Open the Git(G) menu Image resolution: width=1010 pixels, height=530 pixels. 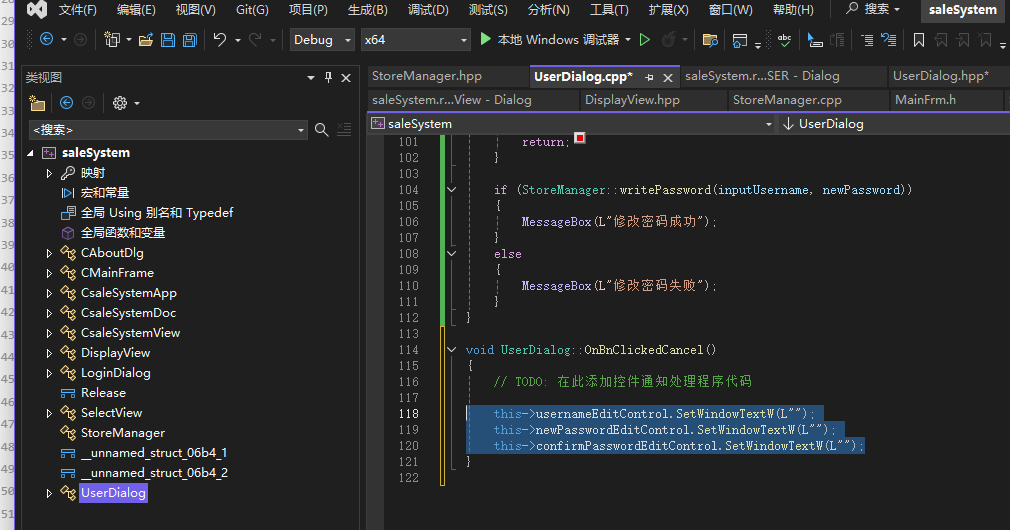tap(251, 10)
